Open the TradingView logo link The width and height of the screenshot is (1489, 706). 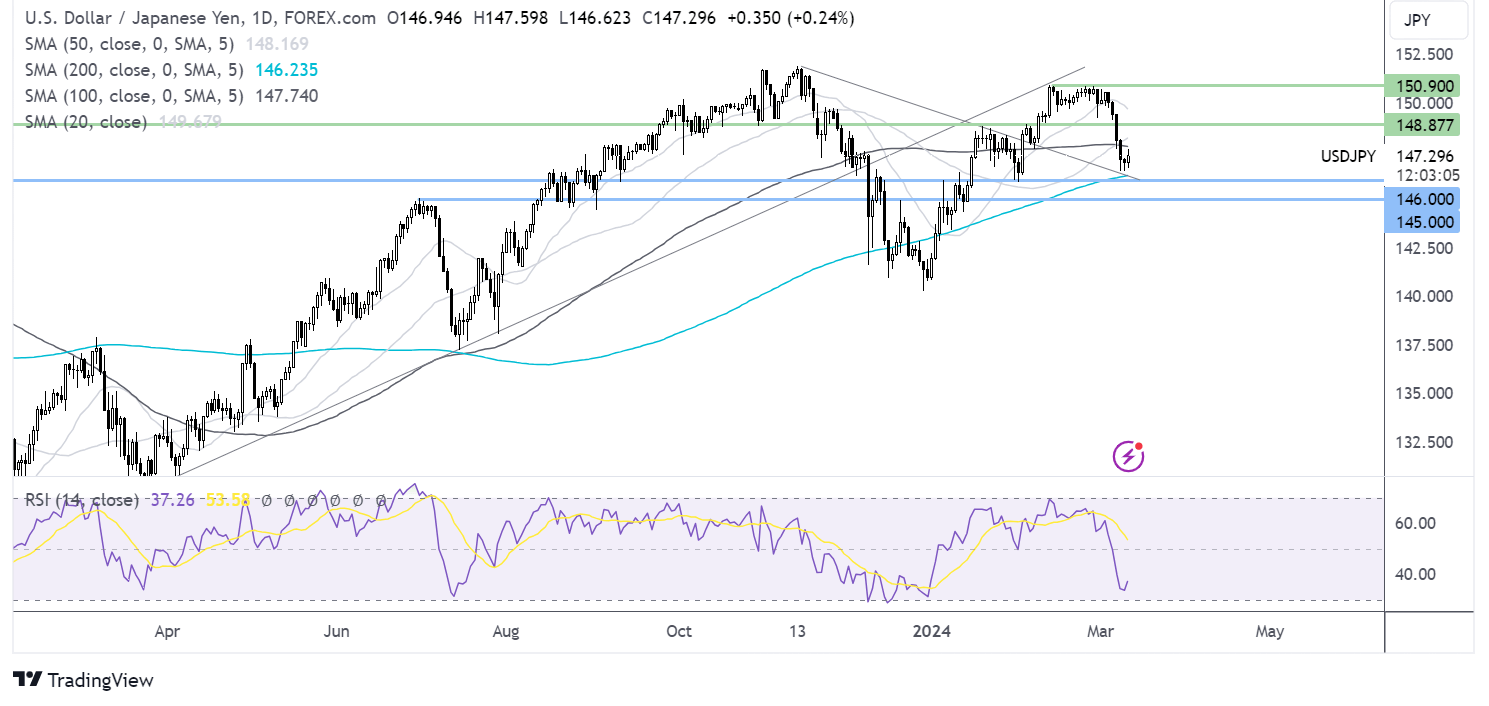(84, 680)
